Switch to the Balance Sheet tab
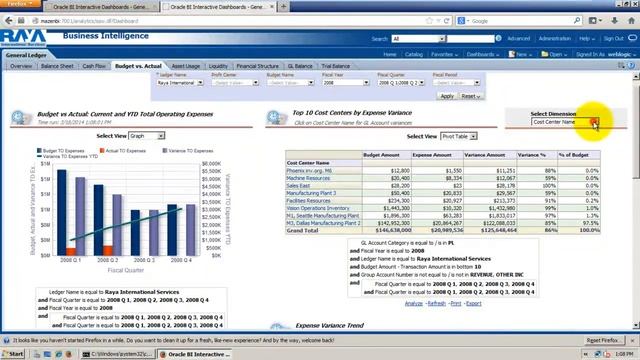This screenshot has width=640, height=360. tap(57, 66)
